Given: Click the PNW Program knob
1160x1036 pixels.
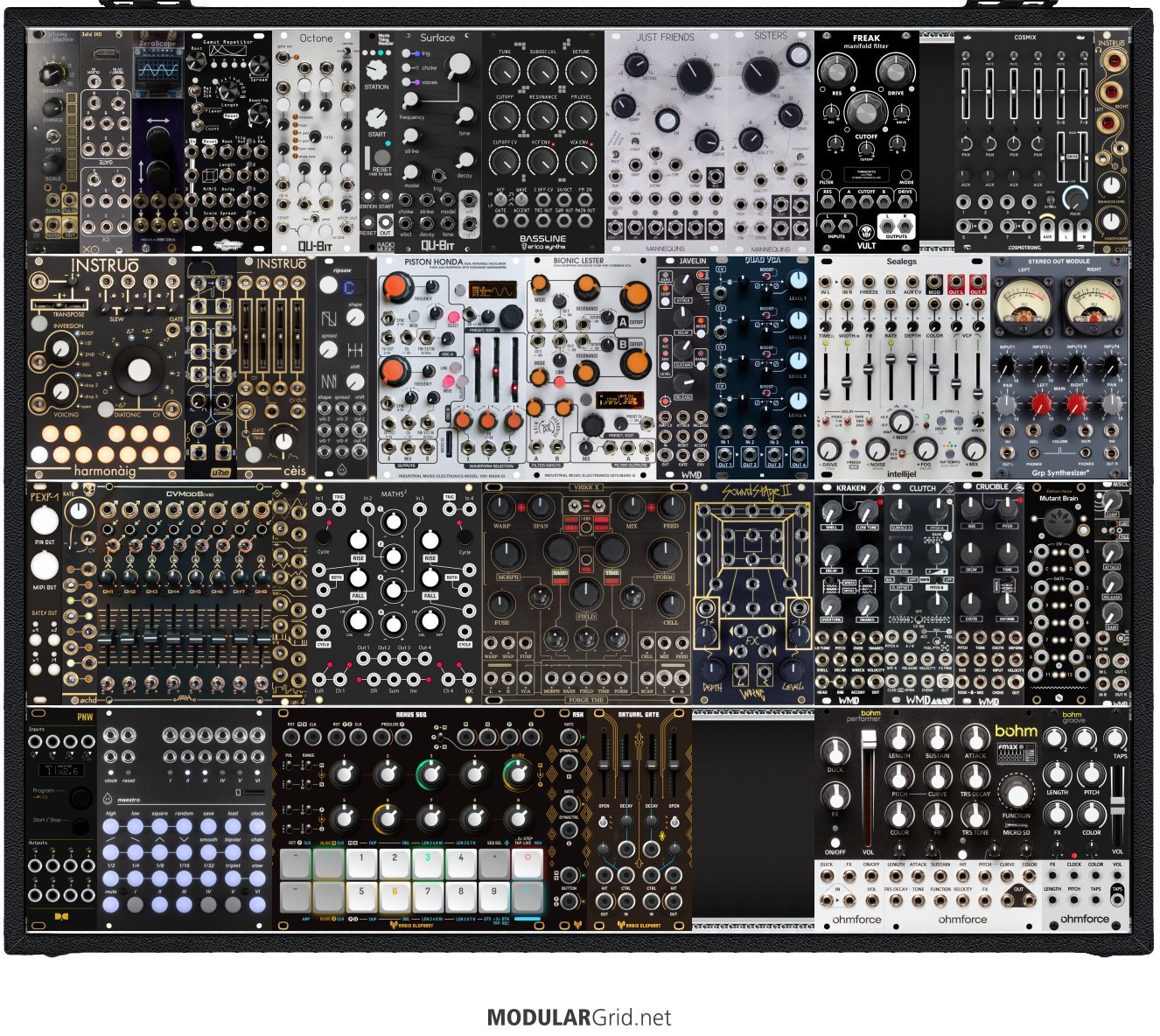Looking at the screenshot, I should [80, 797].
